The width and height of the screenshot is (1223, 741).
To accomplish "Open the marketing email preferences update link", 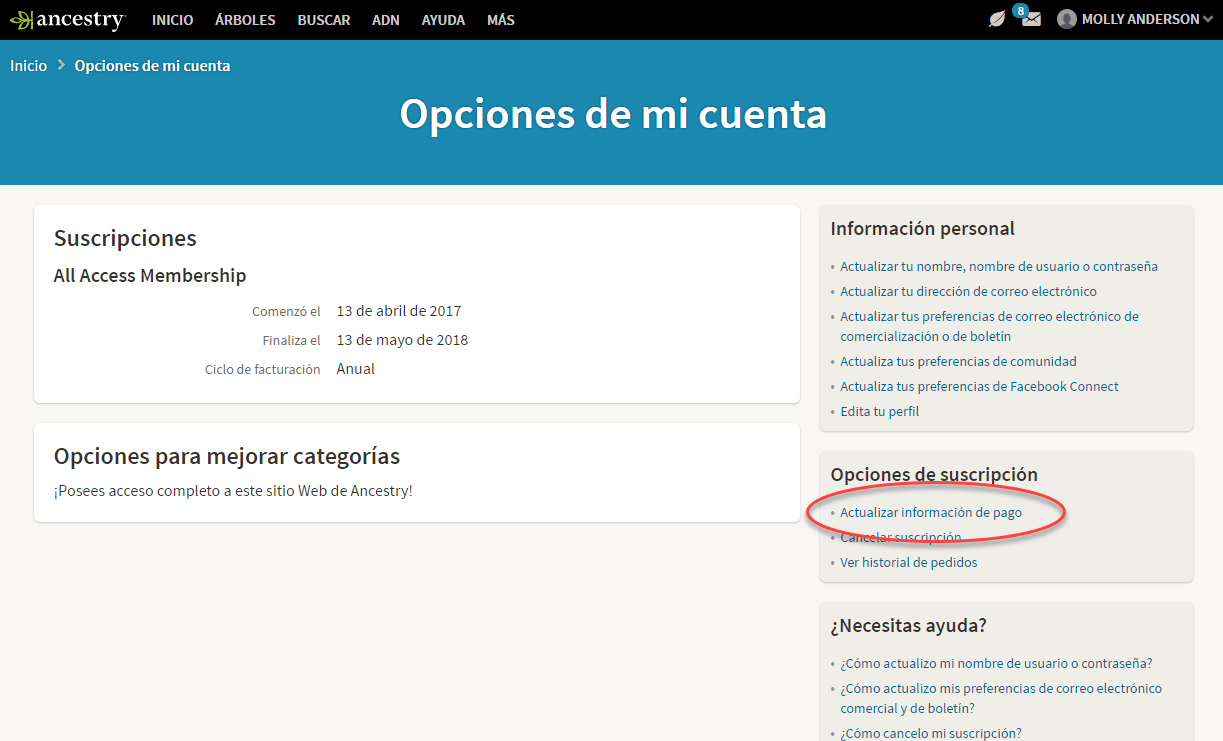I will click(989, 327).
